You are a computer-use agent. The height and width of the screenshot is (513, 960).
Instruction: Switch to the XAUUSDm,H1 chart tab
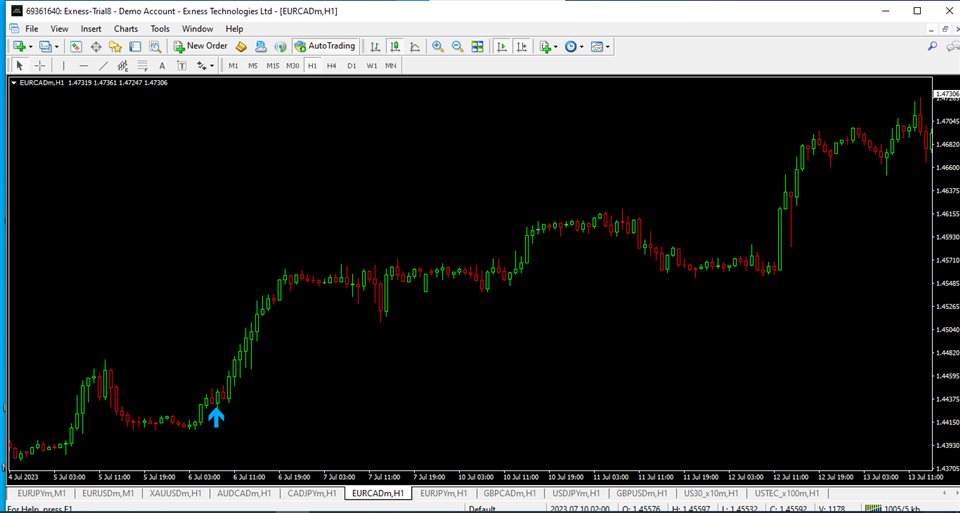pos(176,493)
